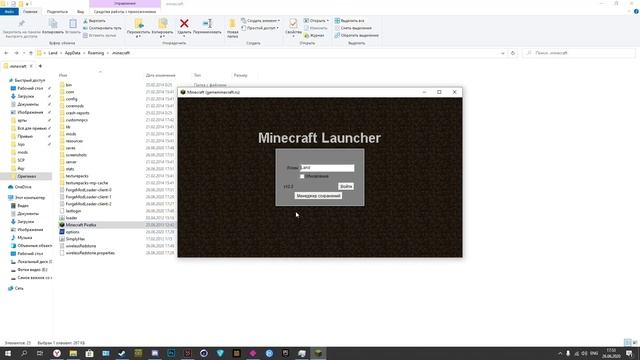Click the Move to folder icon
Viewport: 640px width, 360px height.
click(x=138, y=24)
